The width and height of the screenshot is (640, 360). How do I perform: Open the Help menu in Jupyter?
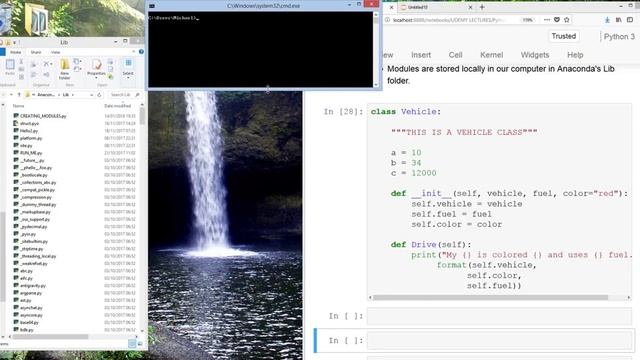pyautogui.click(x=575, y=55)
